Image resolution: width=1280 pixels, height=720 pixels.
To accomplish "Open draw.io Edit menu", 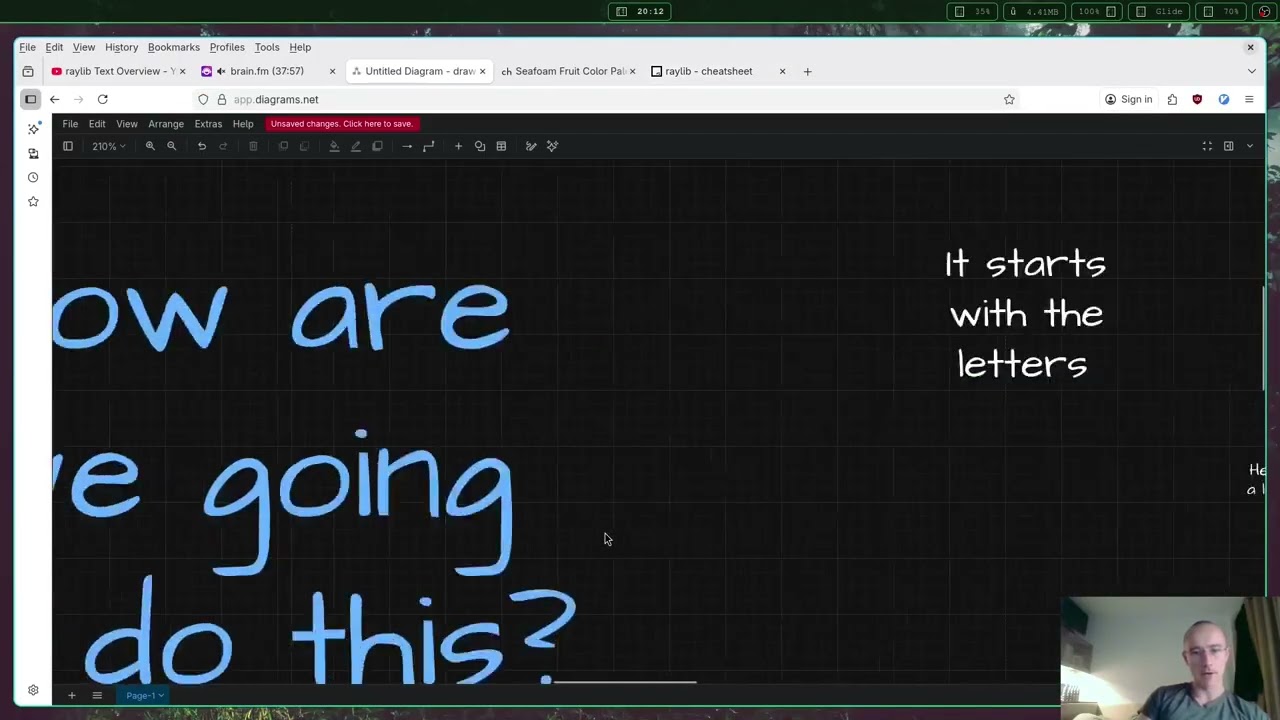I will (x=97, y=124).
